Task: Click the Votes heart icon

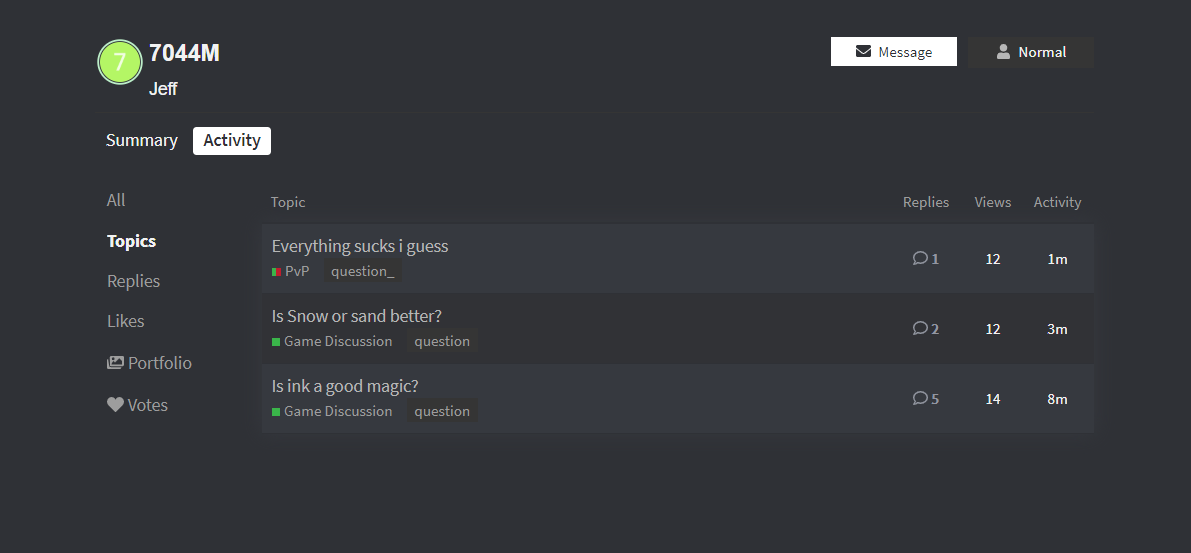Action: coord(115,405)
